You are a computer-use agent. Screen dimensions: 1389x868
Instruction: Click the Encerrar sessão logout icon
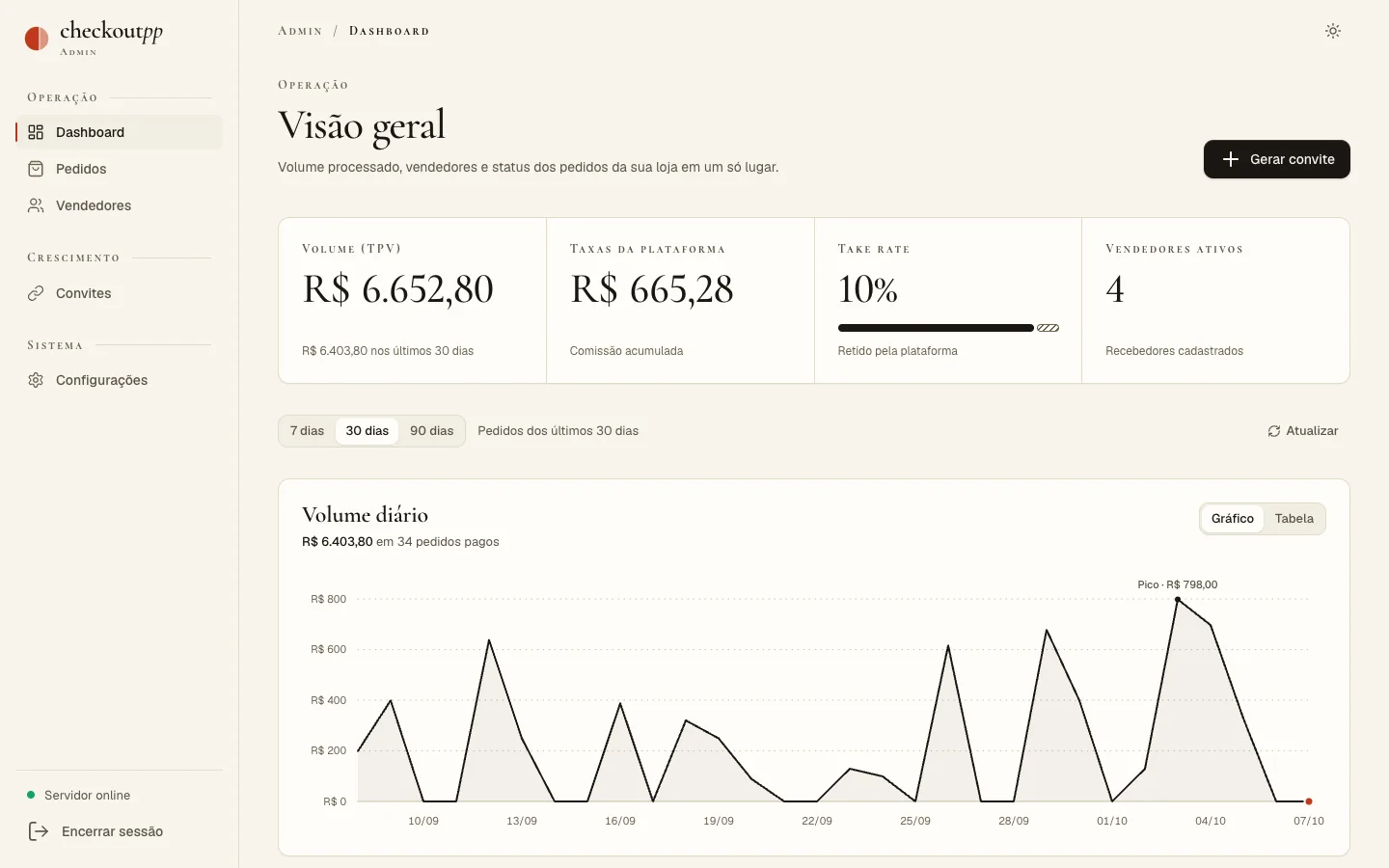(x=39, y=831)
